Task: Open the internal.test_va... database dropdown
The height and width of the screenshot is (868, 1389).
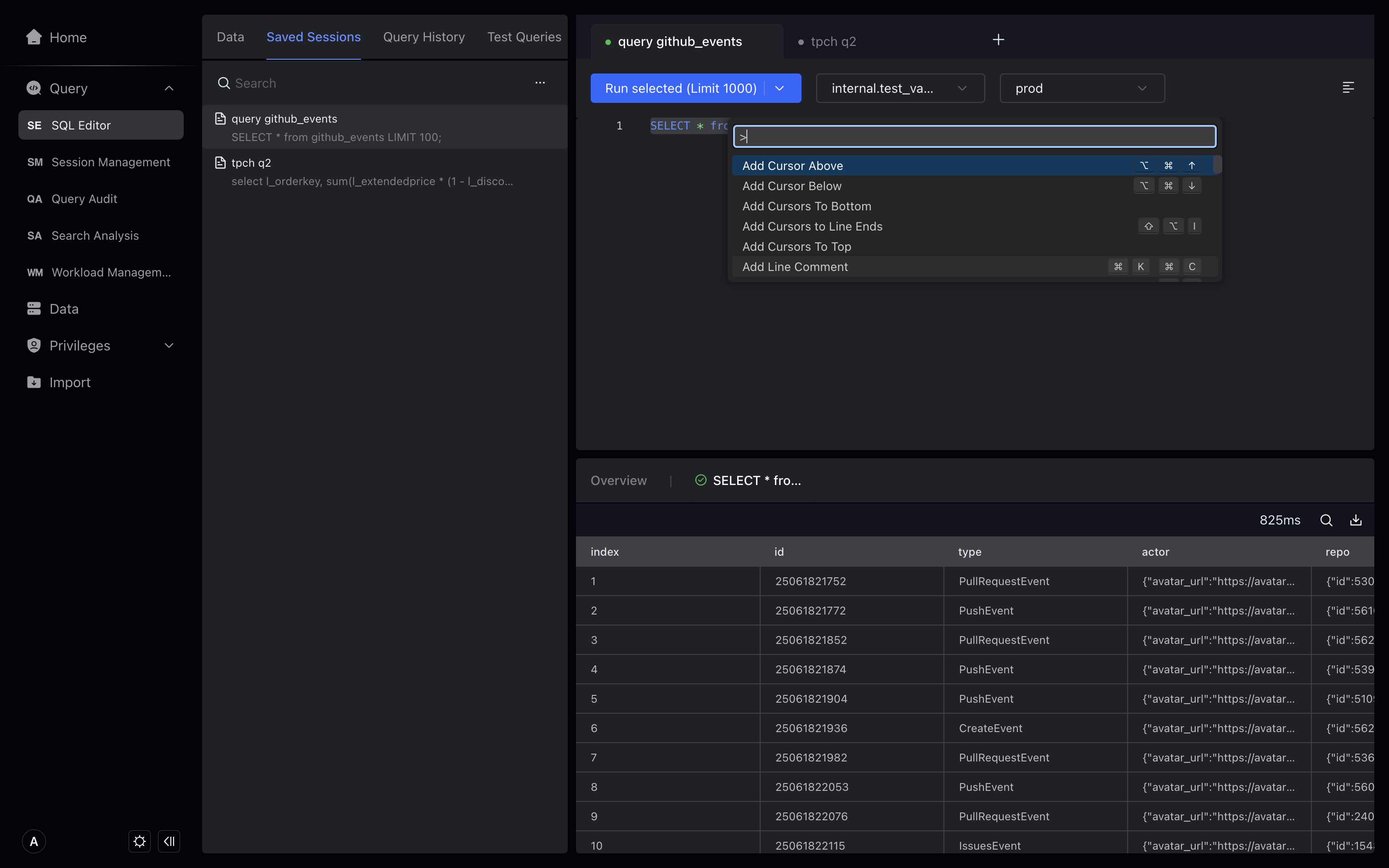Action: 900,88
